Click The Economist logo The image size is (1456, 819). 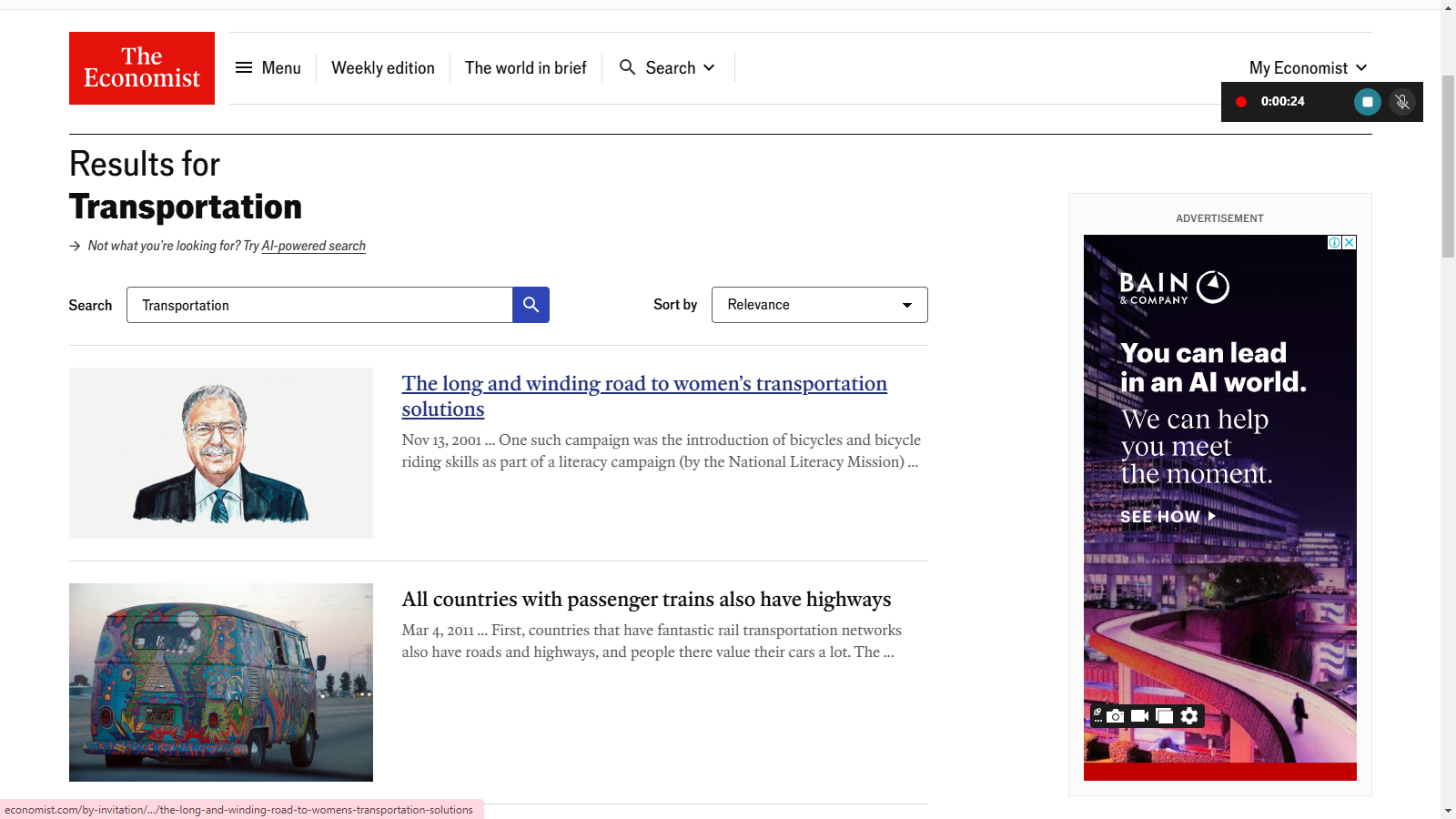tap(142, 68)
